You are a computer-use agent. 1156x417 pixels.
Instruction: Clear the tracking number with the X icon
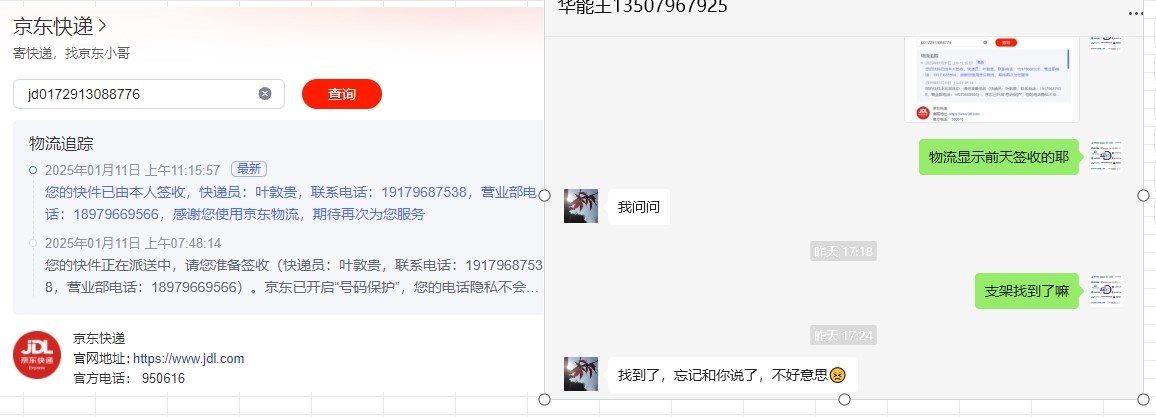tap(265, 94)
